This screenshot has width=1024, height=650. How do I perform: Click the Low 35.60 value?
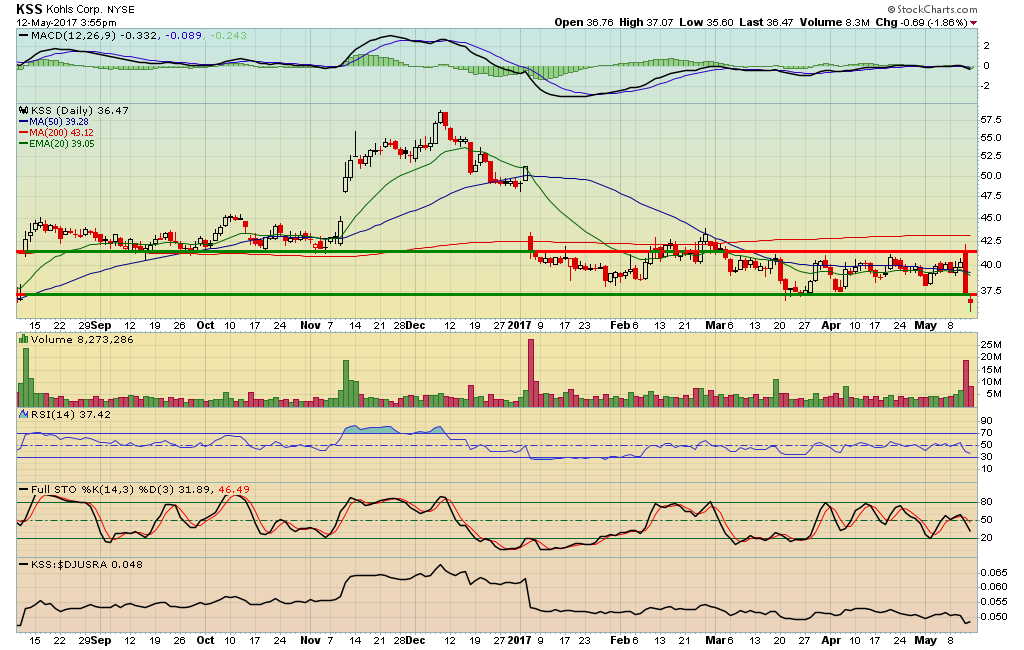(706, 22)
